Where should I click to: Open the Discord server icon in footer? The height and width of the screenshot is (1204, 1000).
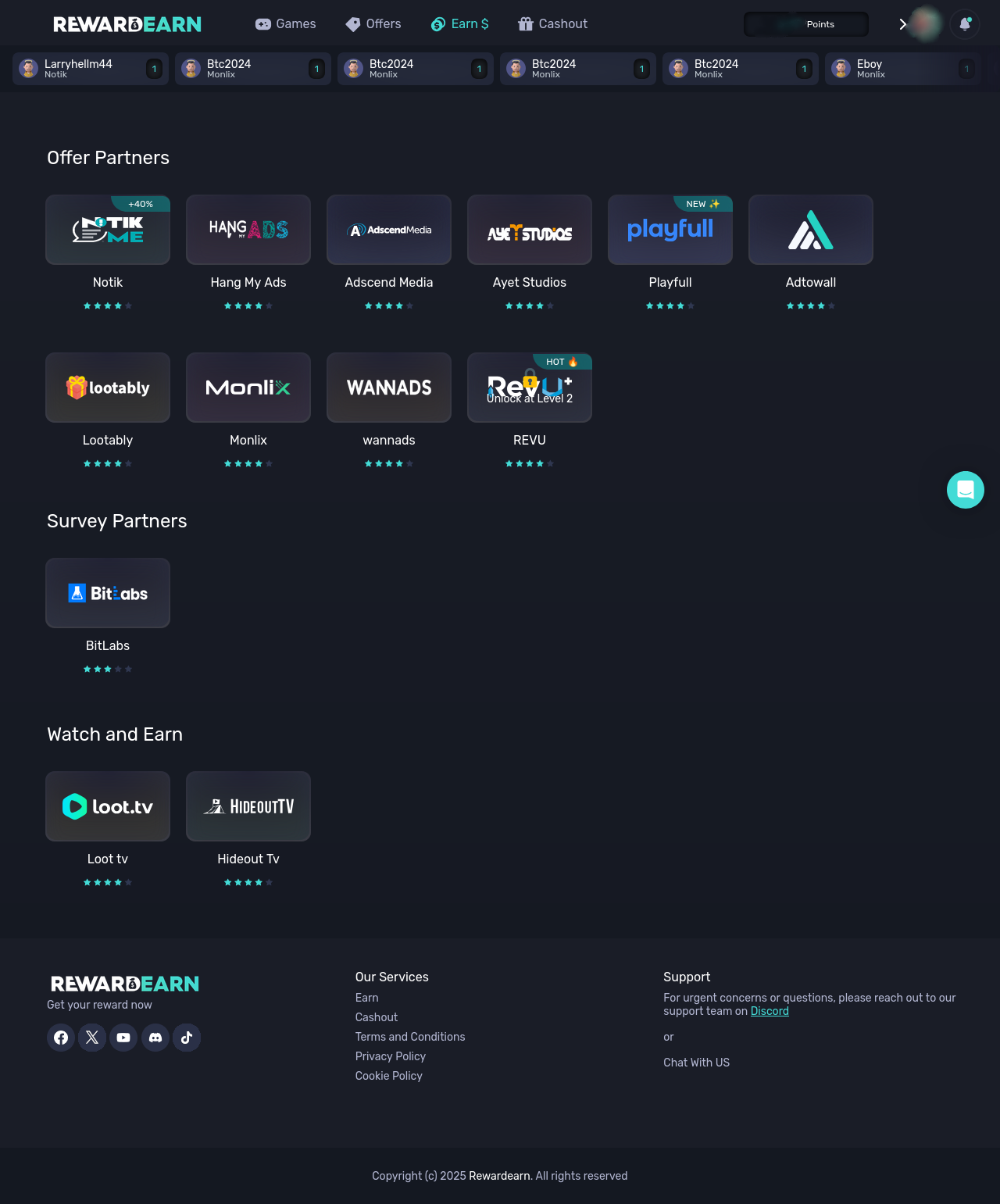pyautogui.click(x=155, y=1038)
